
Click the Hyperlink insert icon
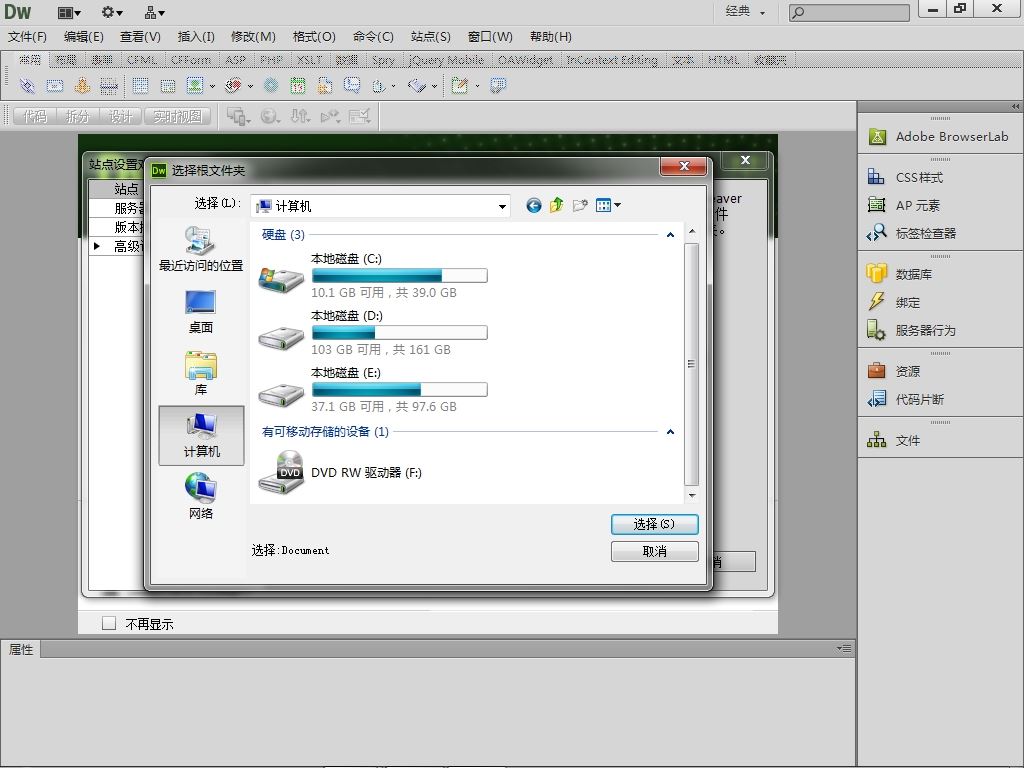[27, 86]
